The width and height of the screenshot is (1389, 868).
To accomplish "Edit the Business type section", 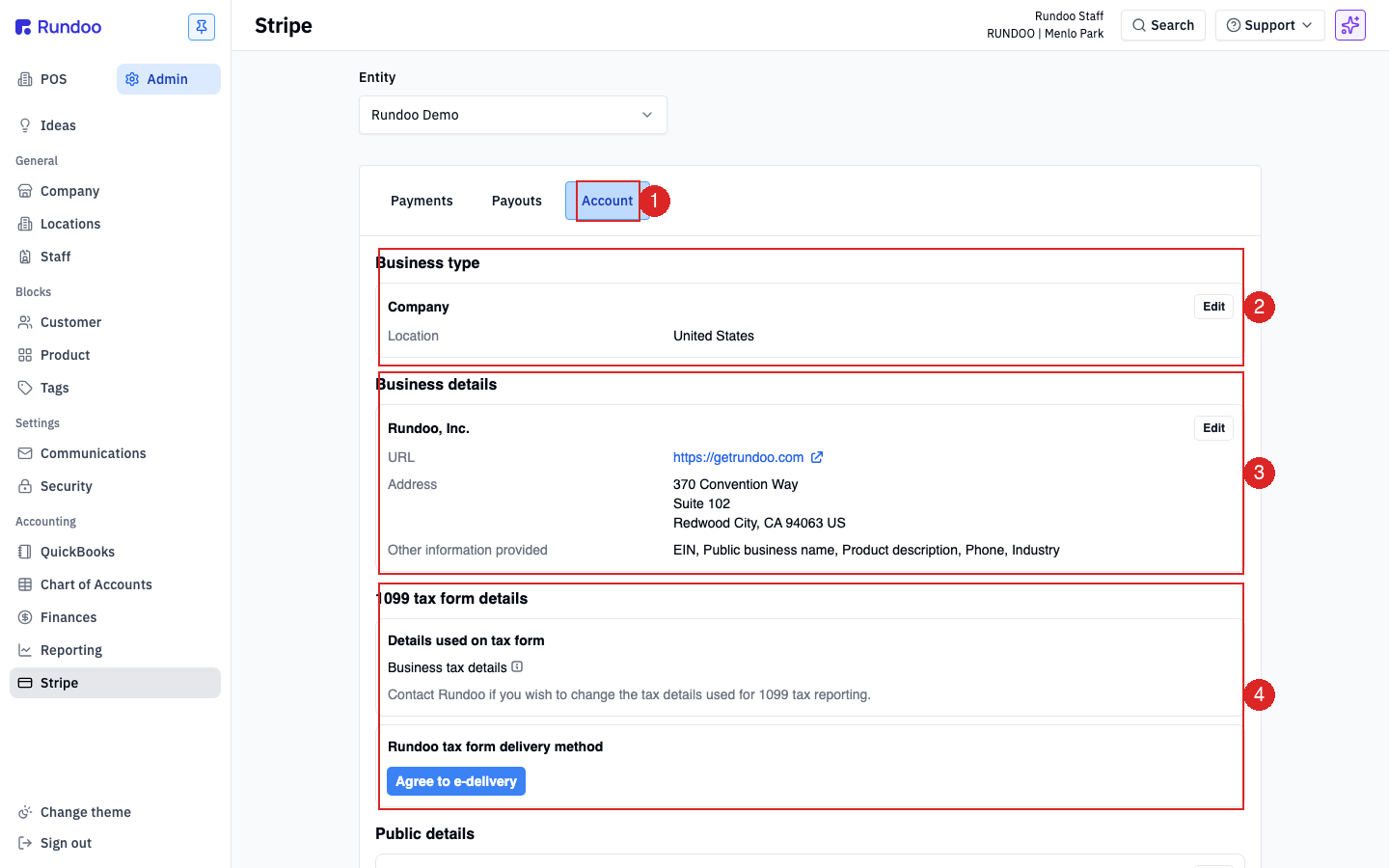I will coord(1213,307).
